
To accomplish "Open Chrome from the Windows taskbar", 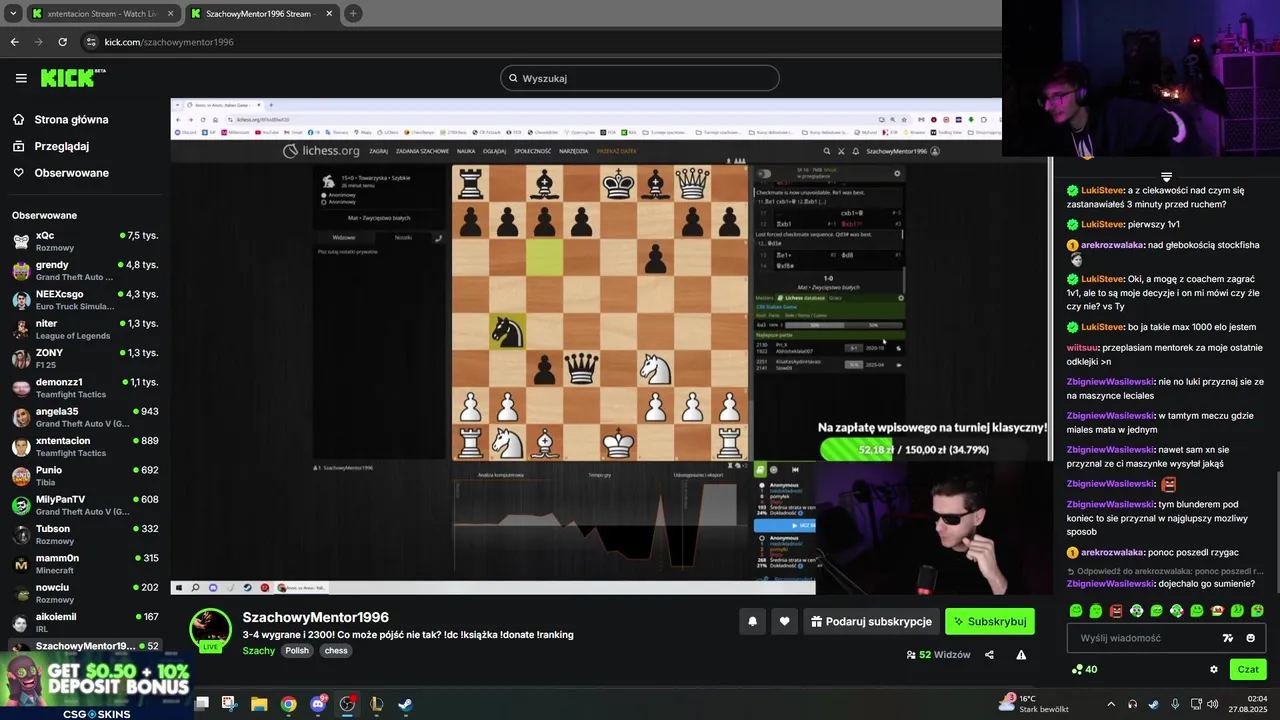I will [288, 704].
